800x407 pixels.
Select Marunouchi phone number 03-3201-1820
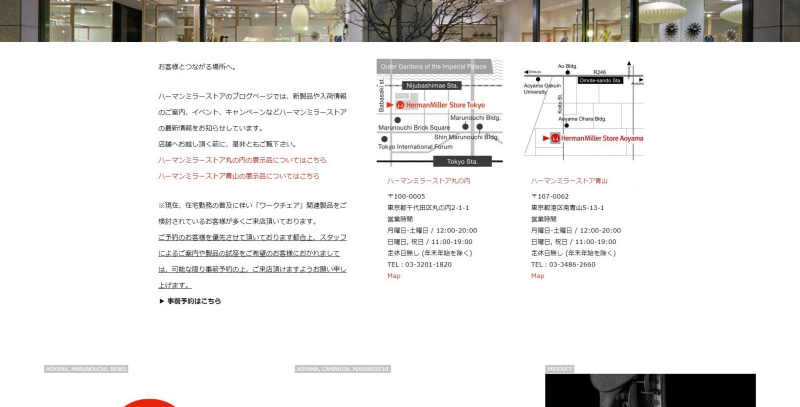[428, 265]
